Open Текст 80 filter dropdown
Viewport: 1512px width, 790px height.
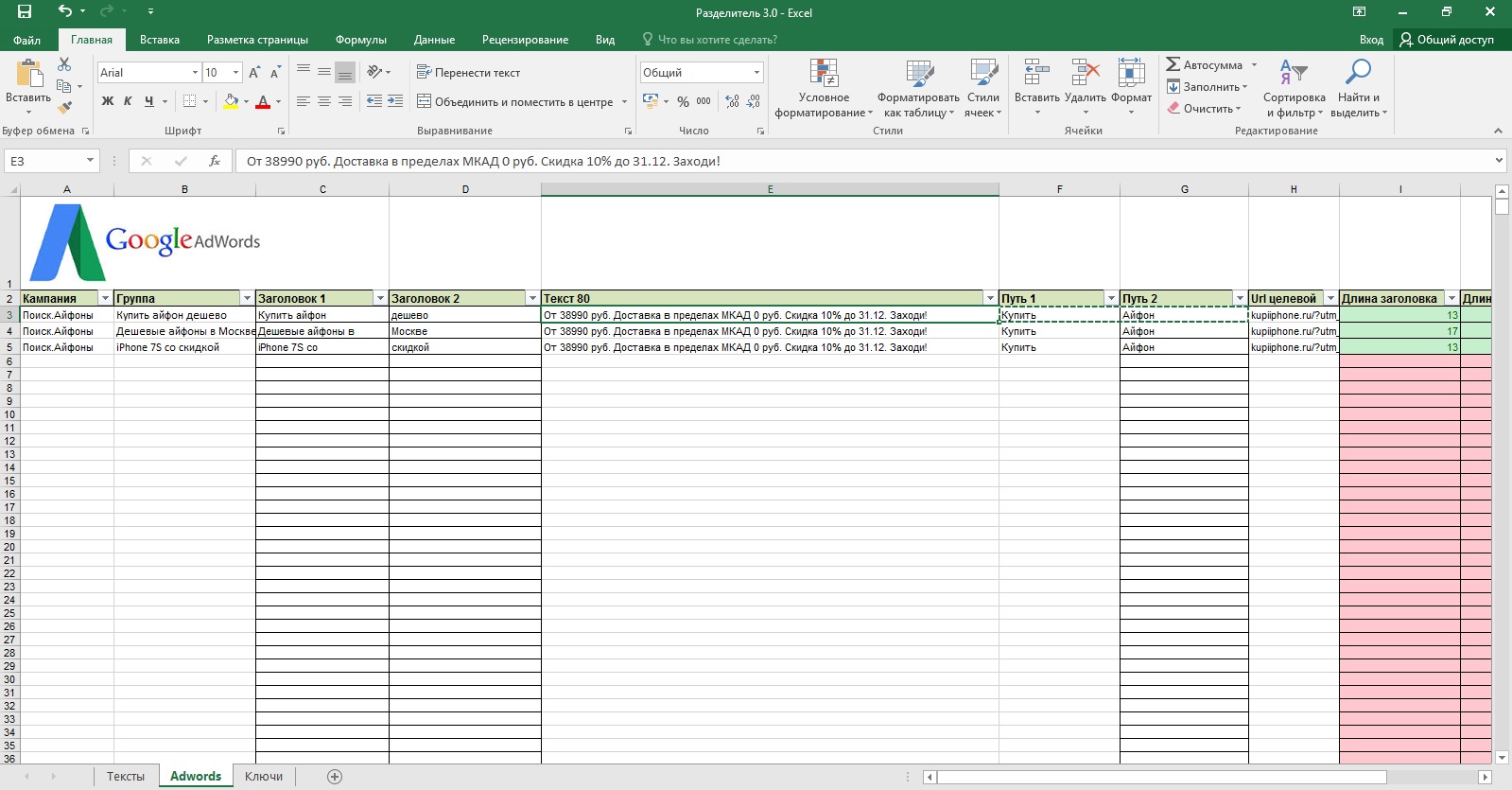(990, 298)
